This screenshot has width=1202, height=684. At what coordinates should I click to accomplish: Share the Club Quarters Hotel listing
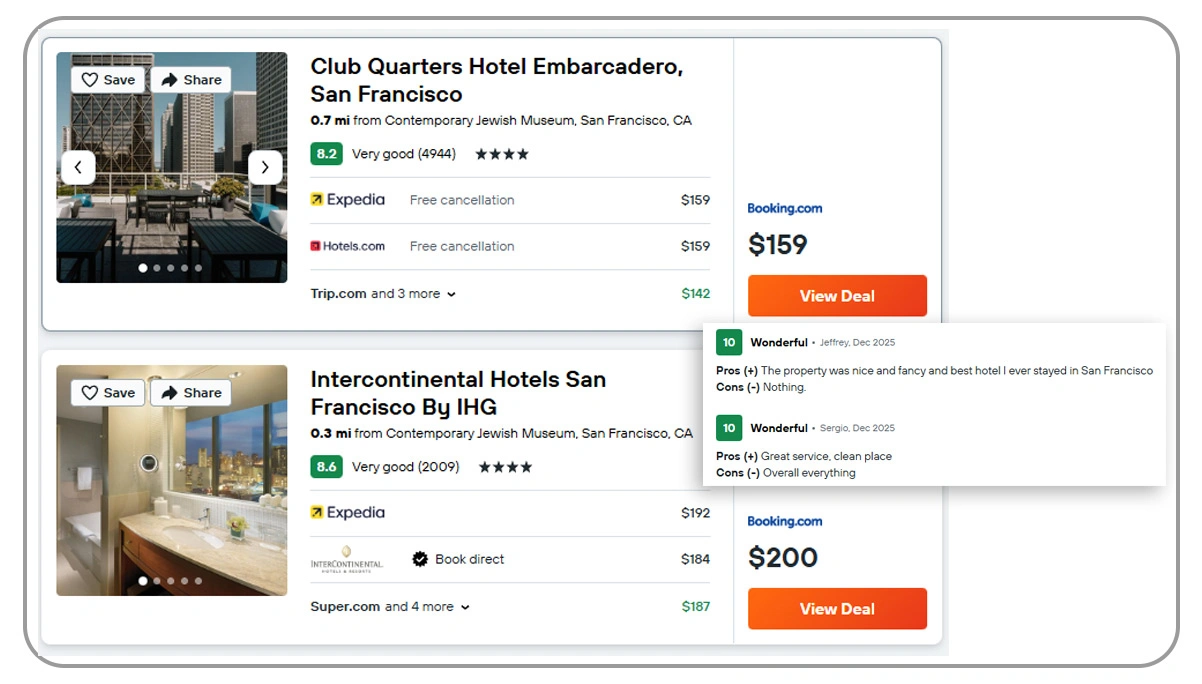(191, 80)
